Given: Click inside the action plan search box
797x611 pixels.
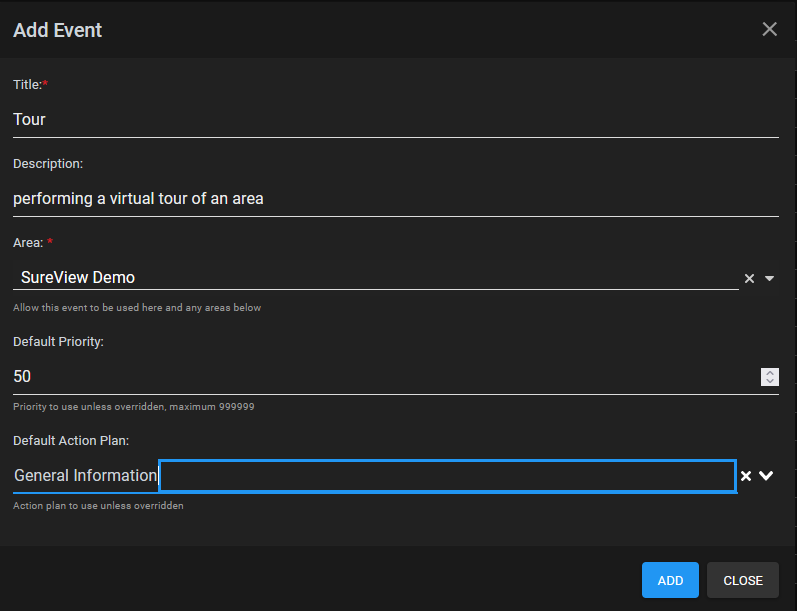Looking at the screenshot, I should [447, 476].
